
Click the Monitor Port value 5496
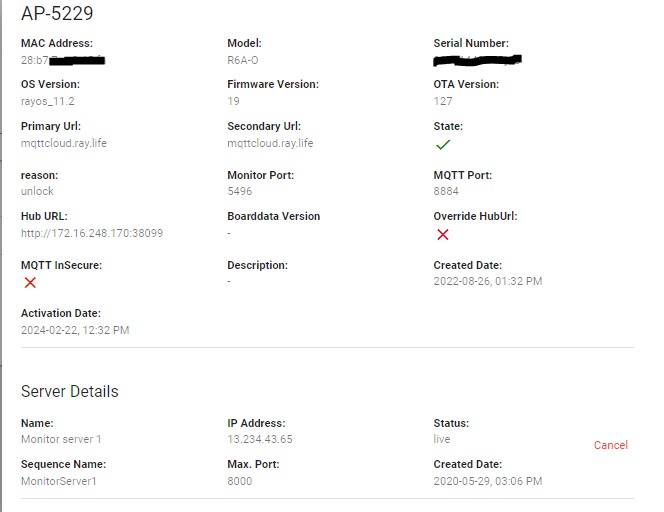tap(240, 190)
